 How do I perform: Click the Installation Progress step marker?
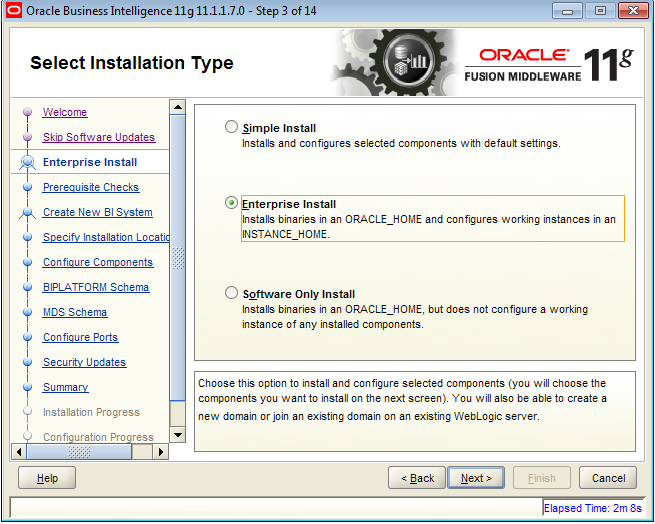[28, 412]
